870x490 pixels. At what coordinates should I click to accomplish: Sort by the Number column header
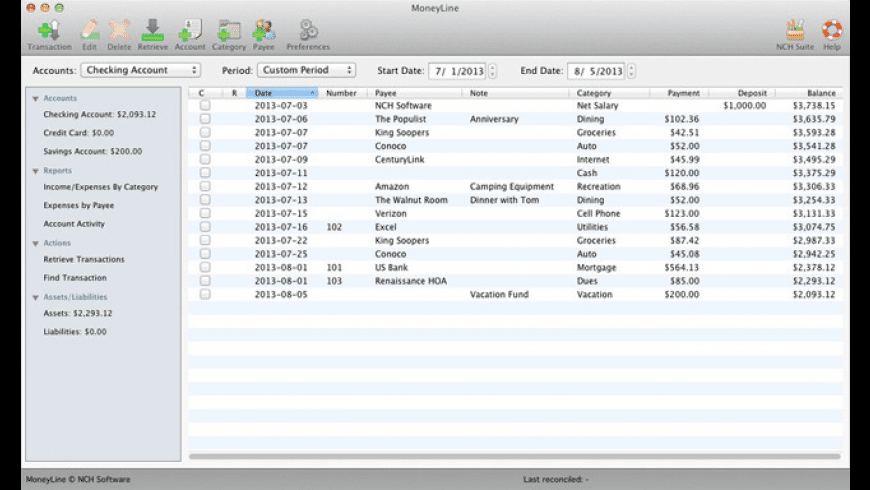pyautogui.click(x=343, y=93)
